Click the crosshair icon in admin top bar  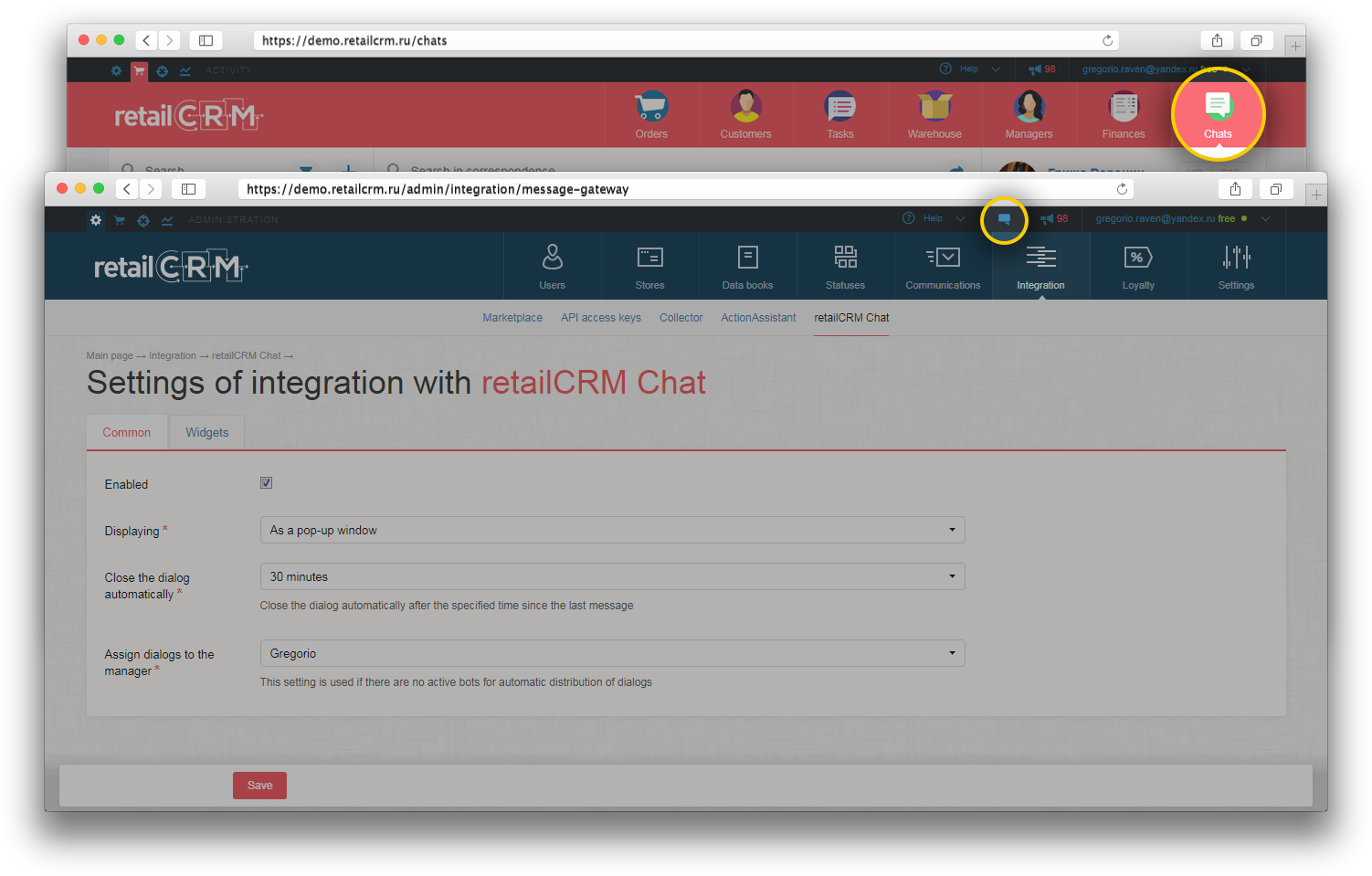click(143, 220)
